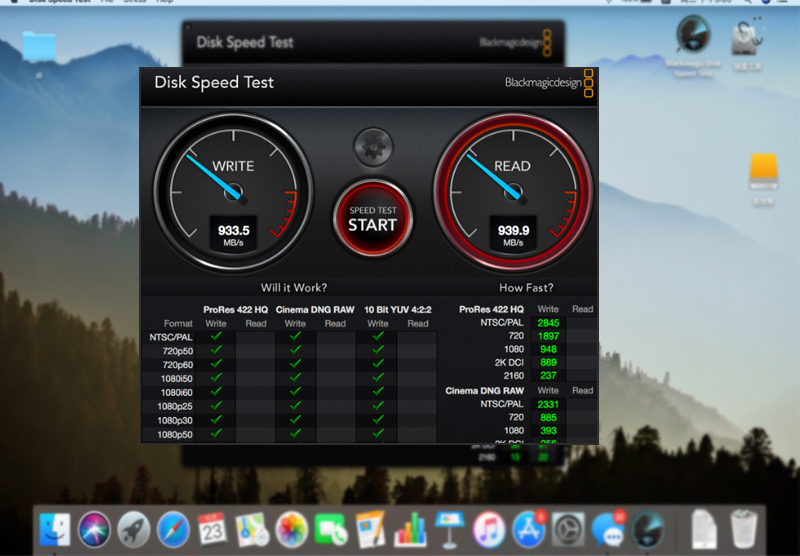Select the stethoscope disk utility desktop icon
800x556 pixels.
click(747, 37)
